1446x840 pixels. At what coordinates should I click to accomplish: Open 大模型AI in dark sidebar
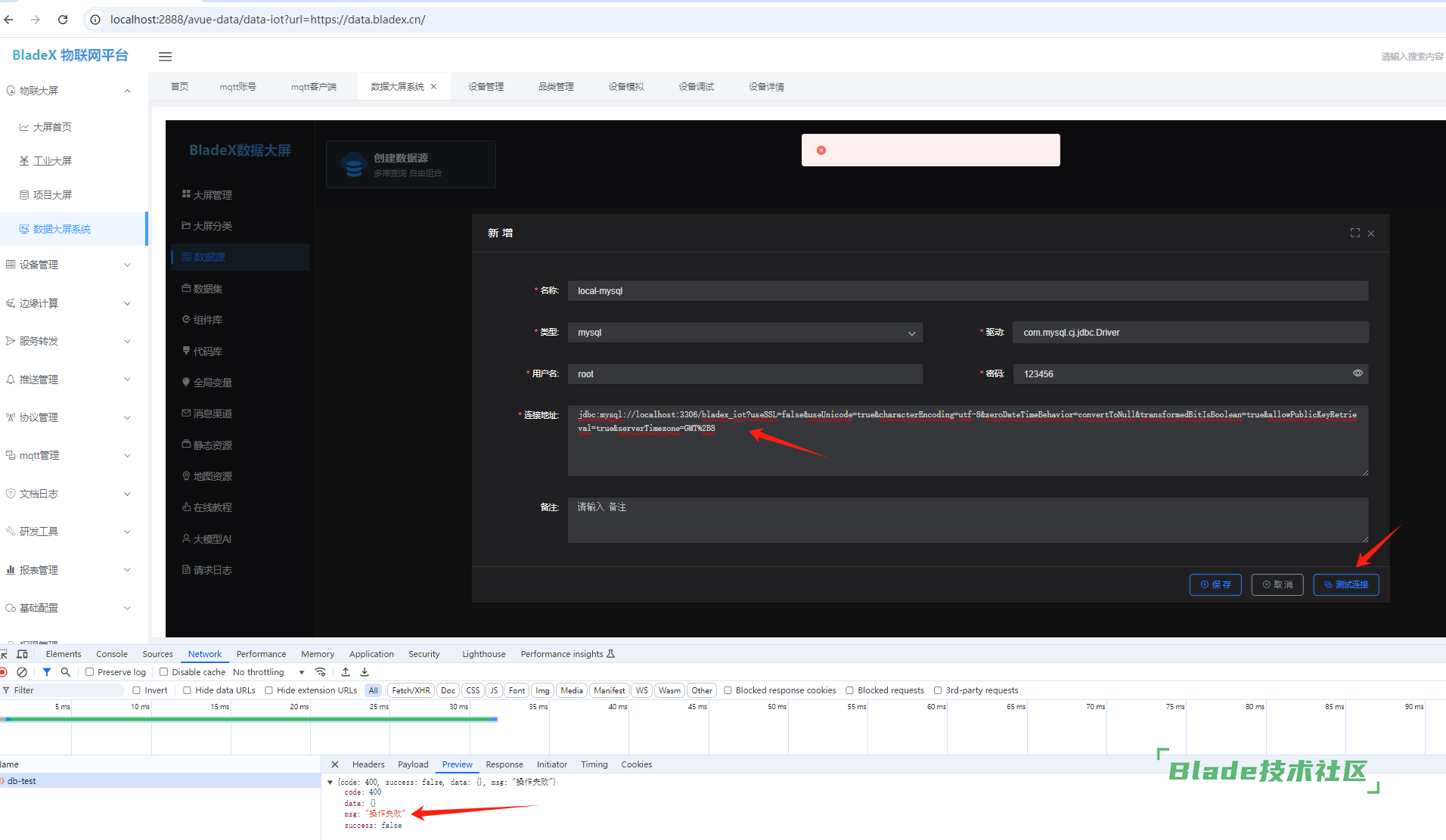click(x=206, y=539)
